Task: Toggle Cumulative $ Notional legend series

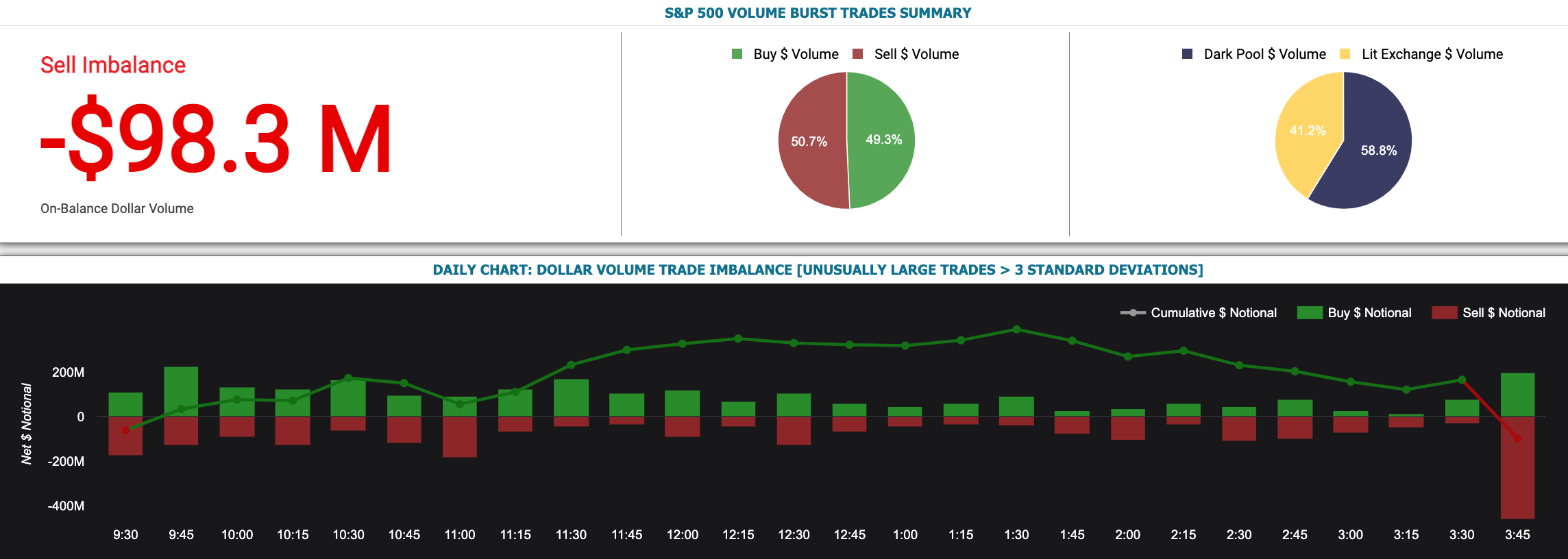Action: [x=1199, y=313]
